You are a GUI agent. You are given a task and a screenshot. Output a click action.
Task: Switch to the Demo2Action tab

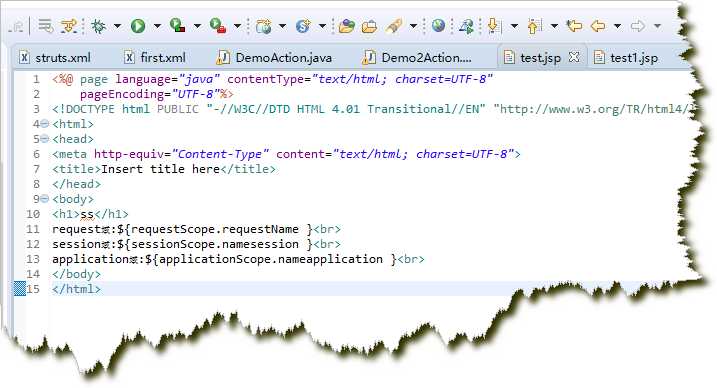point(417,58)
